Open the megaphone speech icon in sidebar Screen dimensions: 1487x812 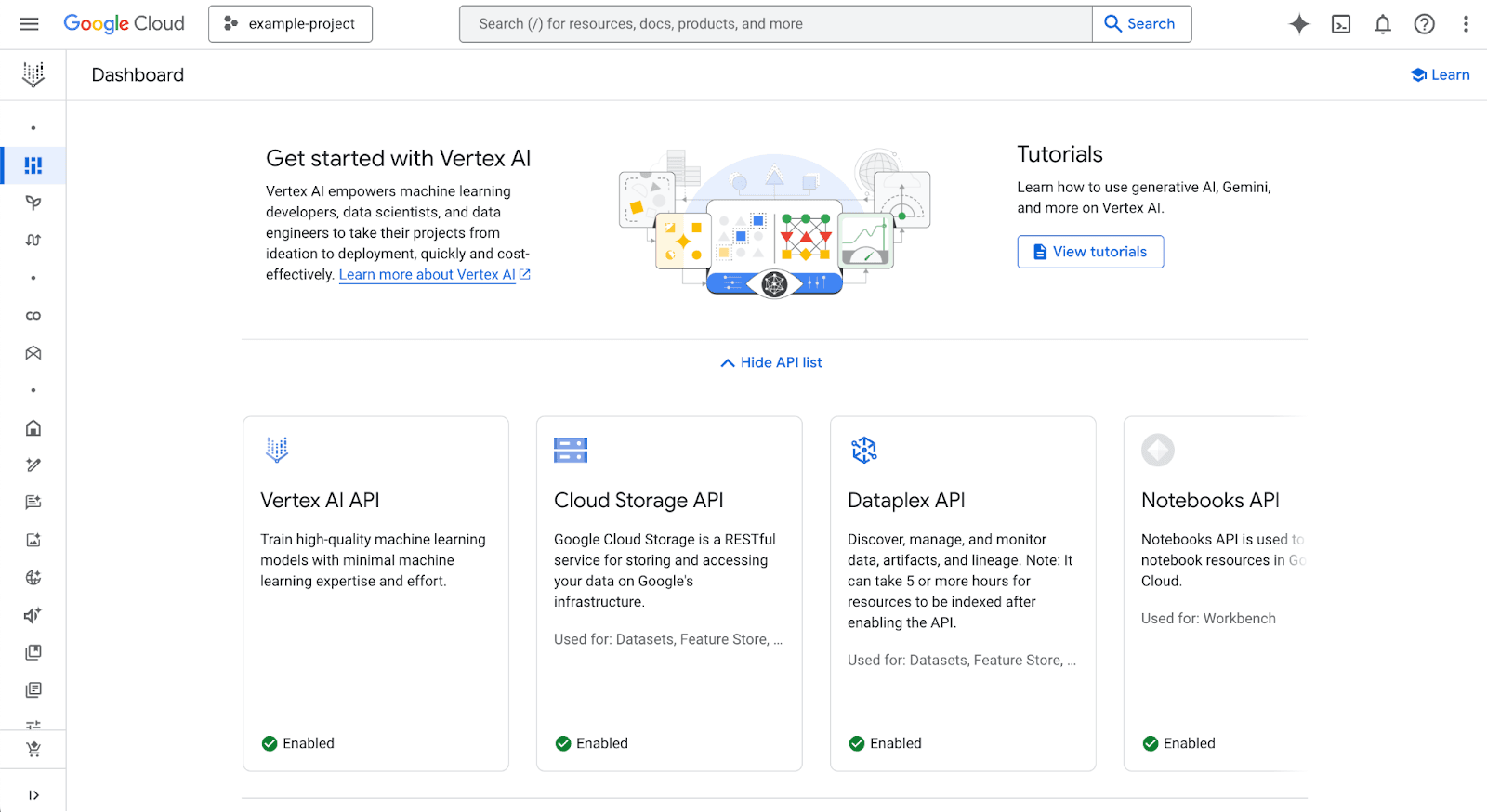33,615
